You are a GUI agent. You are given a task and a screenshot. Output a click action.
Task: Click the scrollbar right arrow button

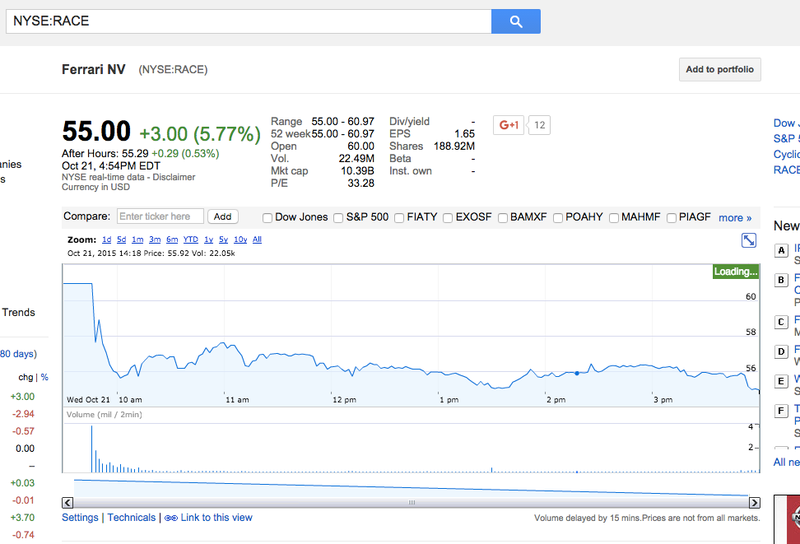[754, 503]
